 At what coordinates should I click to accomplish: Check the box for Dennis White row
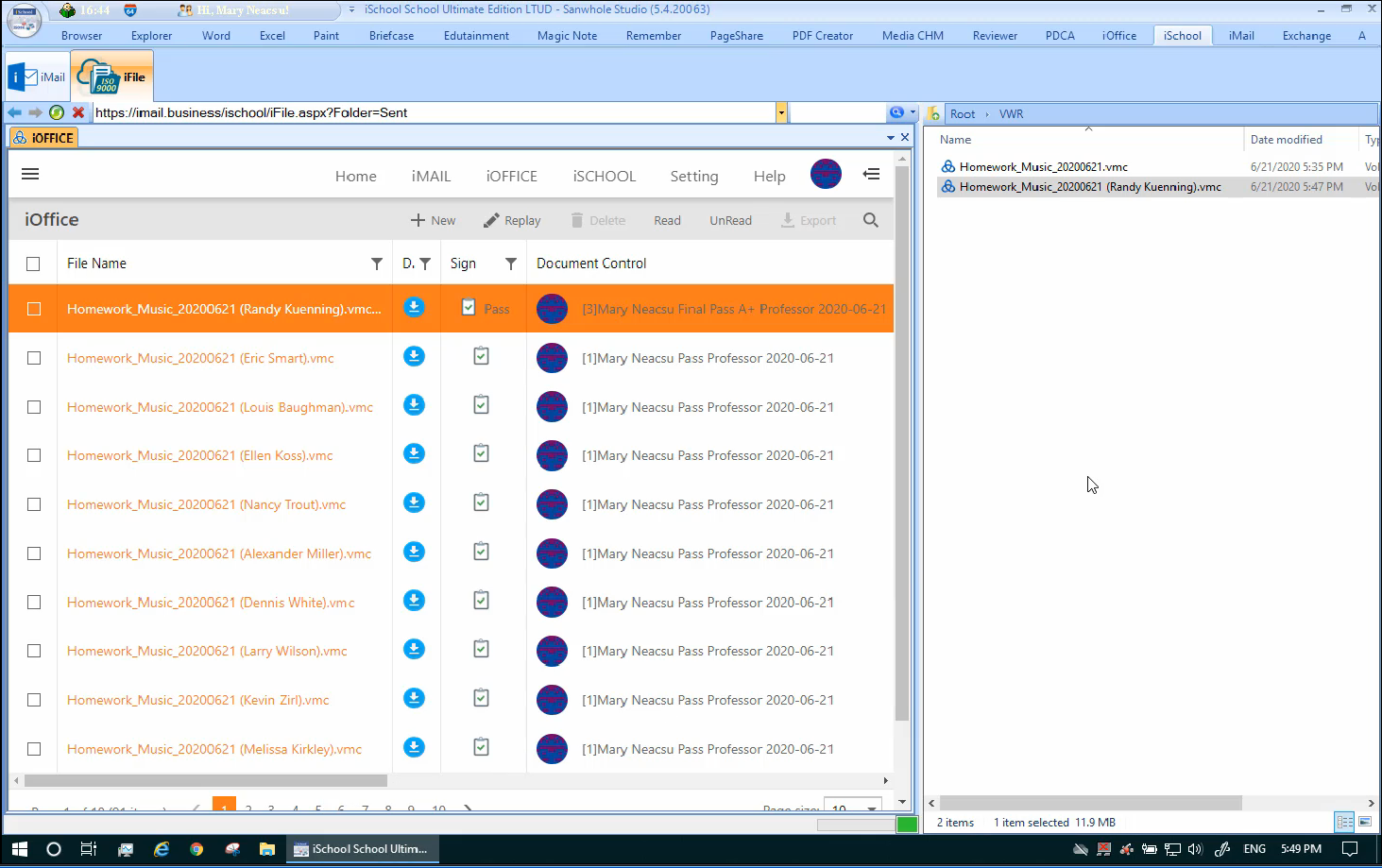[34, 603]
